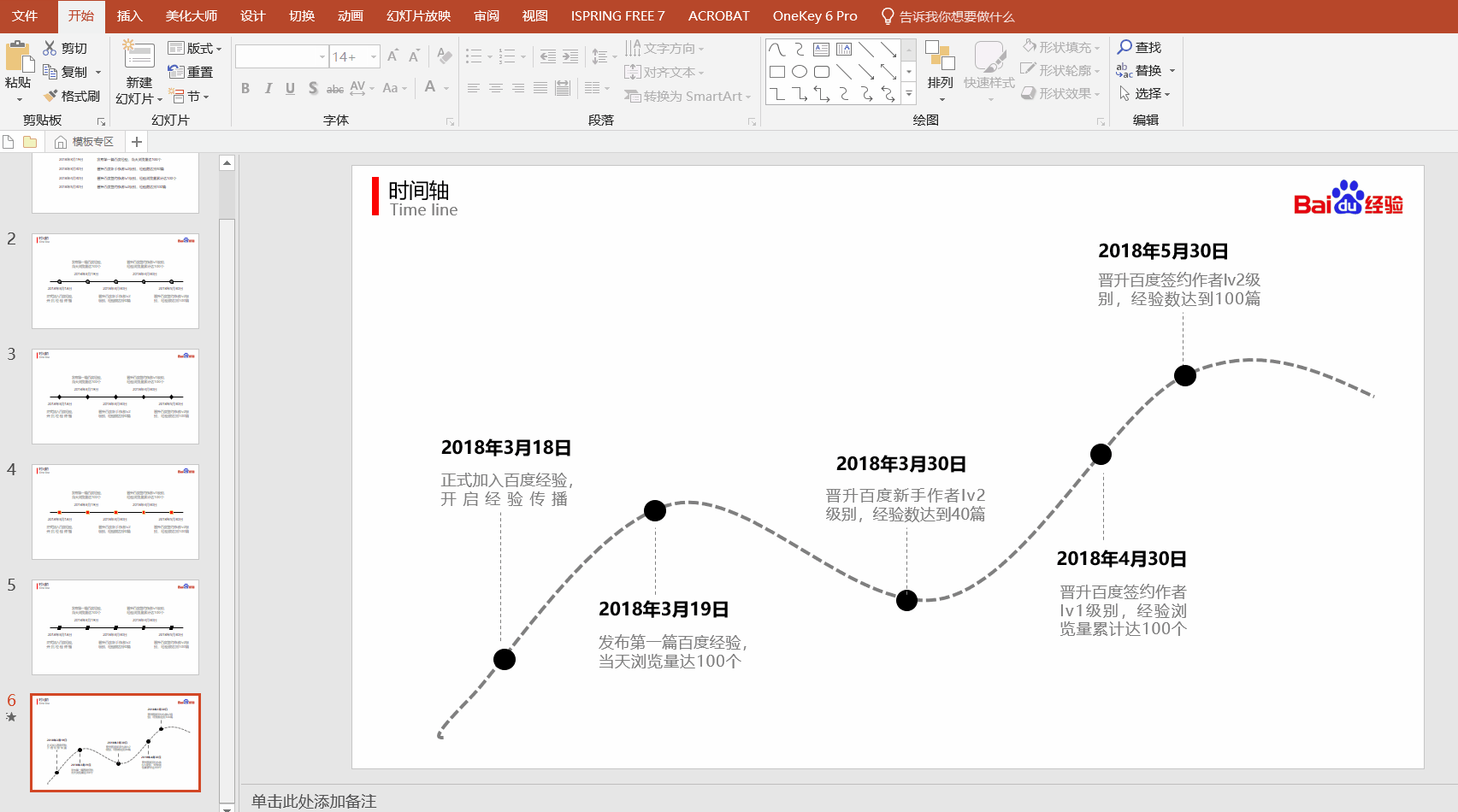Click the Decrease Indent icon

(x=548, y=56)
